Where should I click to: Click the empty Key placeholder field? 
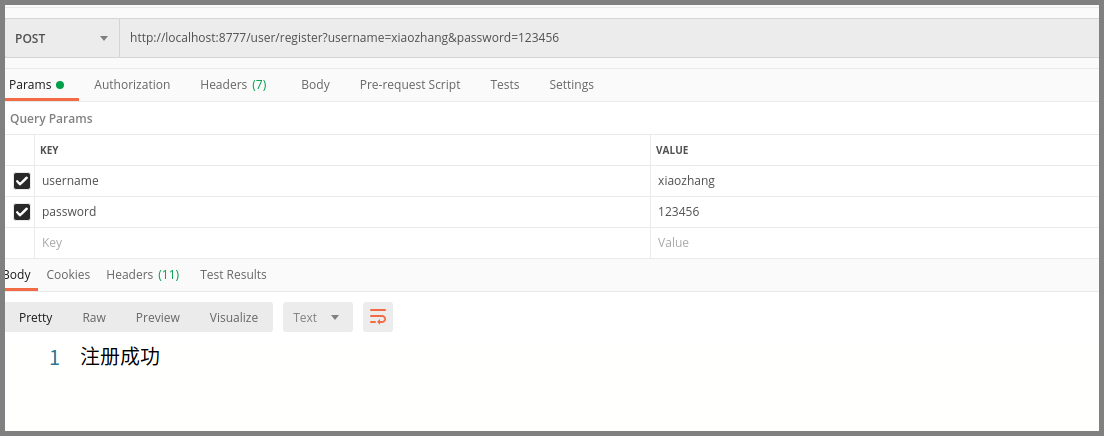click(342, 243)
